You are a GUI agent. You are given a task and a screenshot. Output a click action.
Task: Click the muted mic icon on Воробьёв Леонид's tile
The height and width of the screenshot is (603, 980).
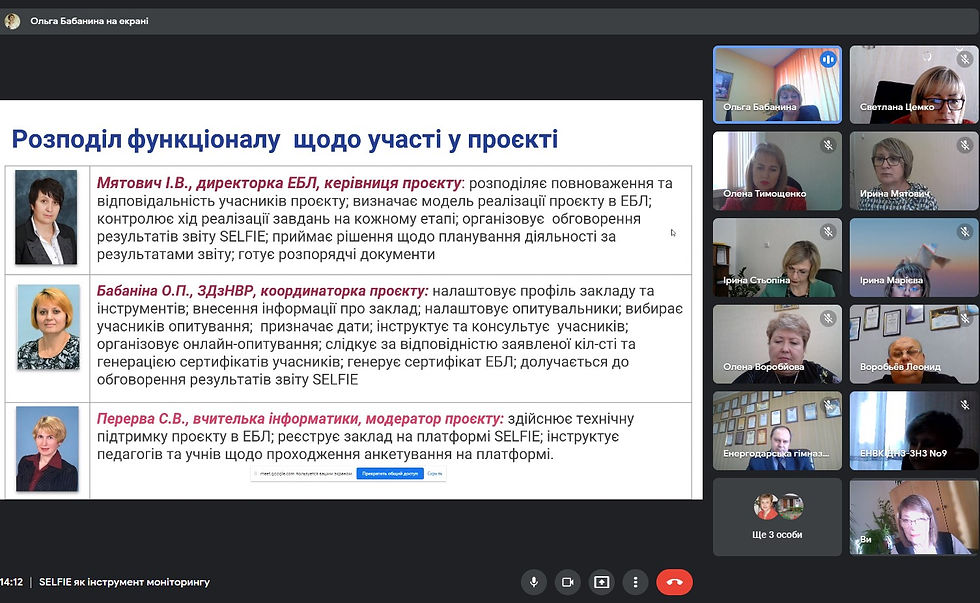964,319
